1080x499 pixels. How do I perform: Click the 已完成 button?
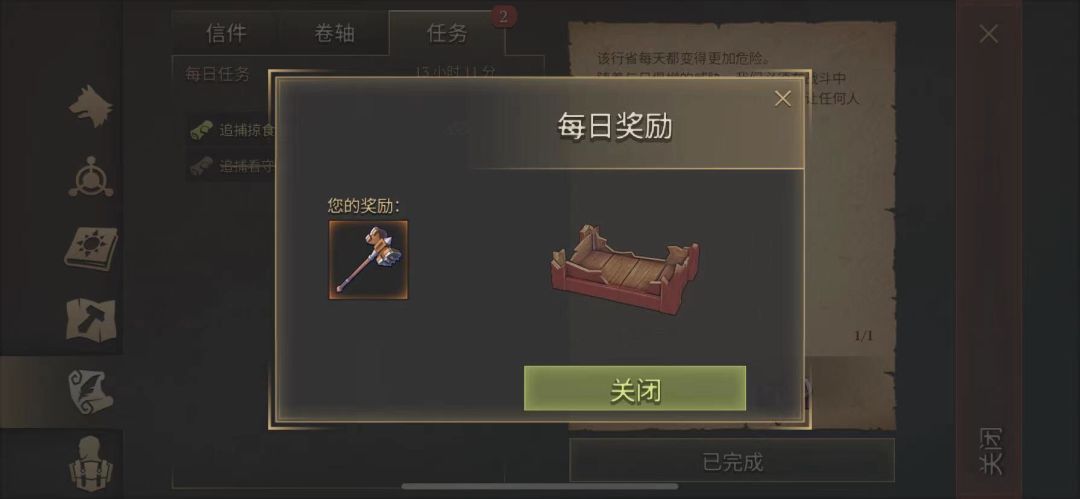732,461
